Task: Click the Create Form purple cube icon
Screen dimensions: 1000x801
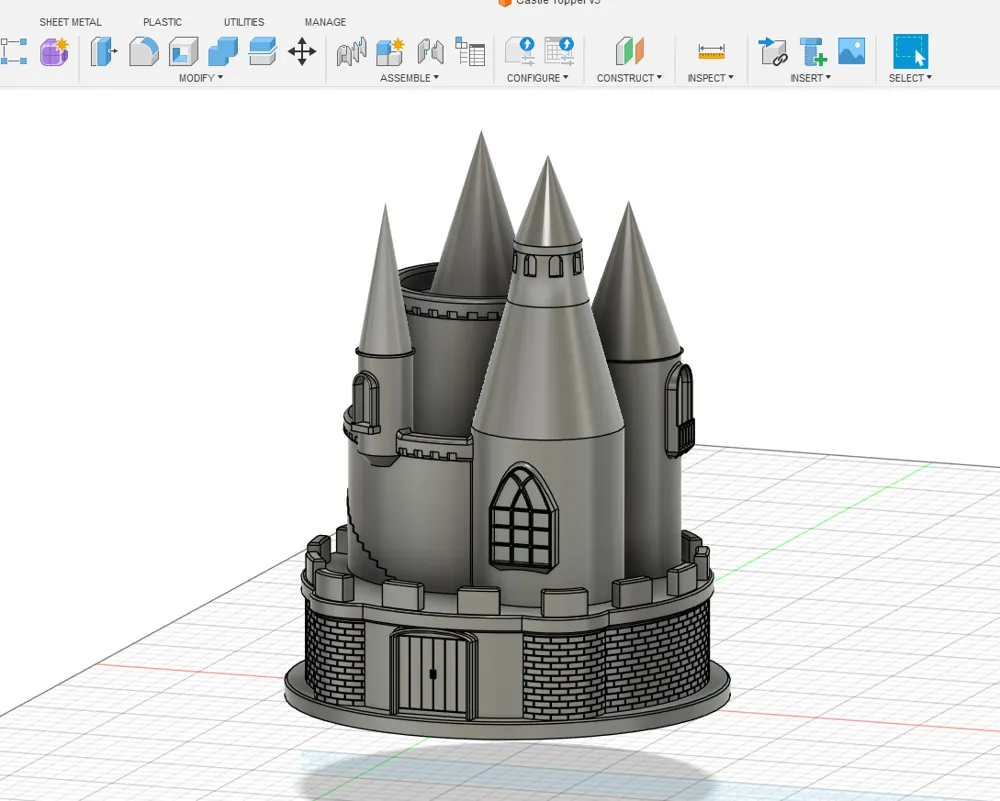Action: coord(54,52)
